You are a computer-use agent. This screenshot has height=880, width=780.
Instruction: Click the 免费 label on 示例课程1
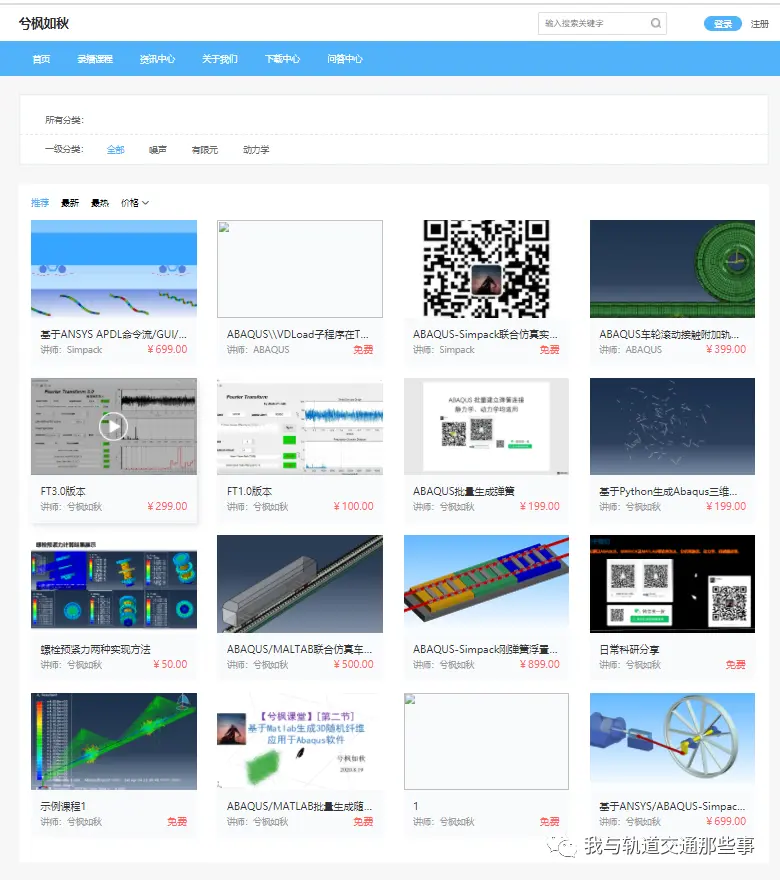point(177,822)
